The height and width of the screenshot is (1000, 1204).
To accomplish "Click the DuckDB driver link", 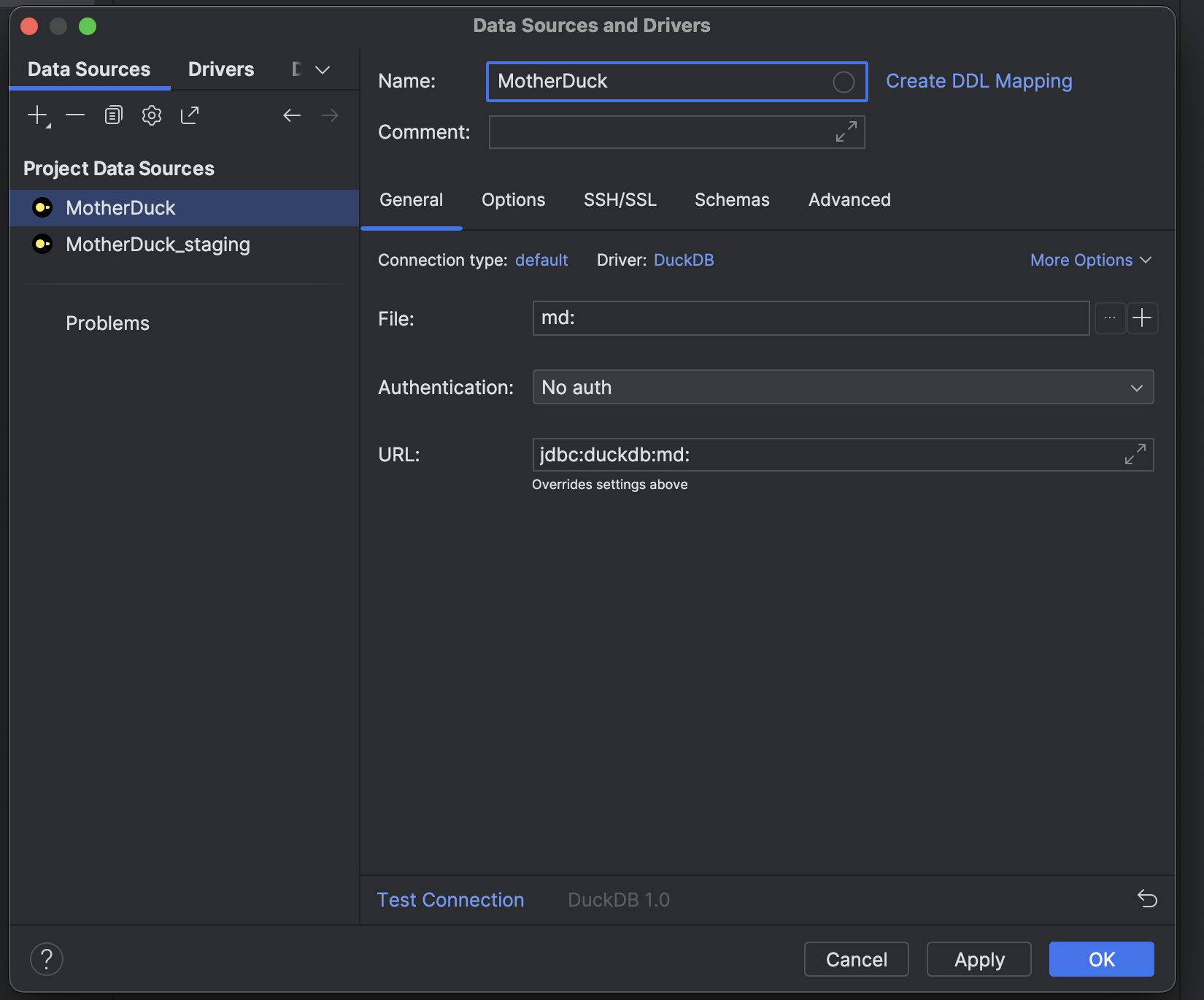I will 684,260.
